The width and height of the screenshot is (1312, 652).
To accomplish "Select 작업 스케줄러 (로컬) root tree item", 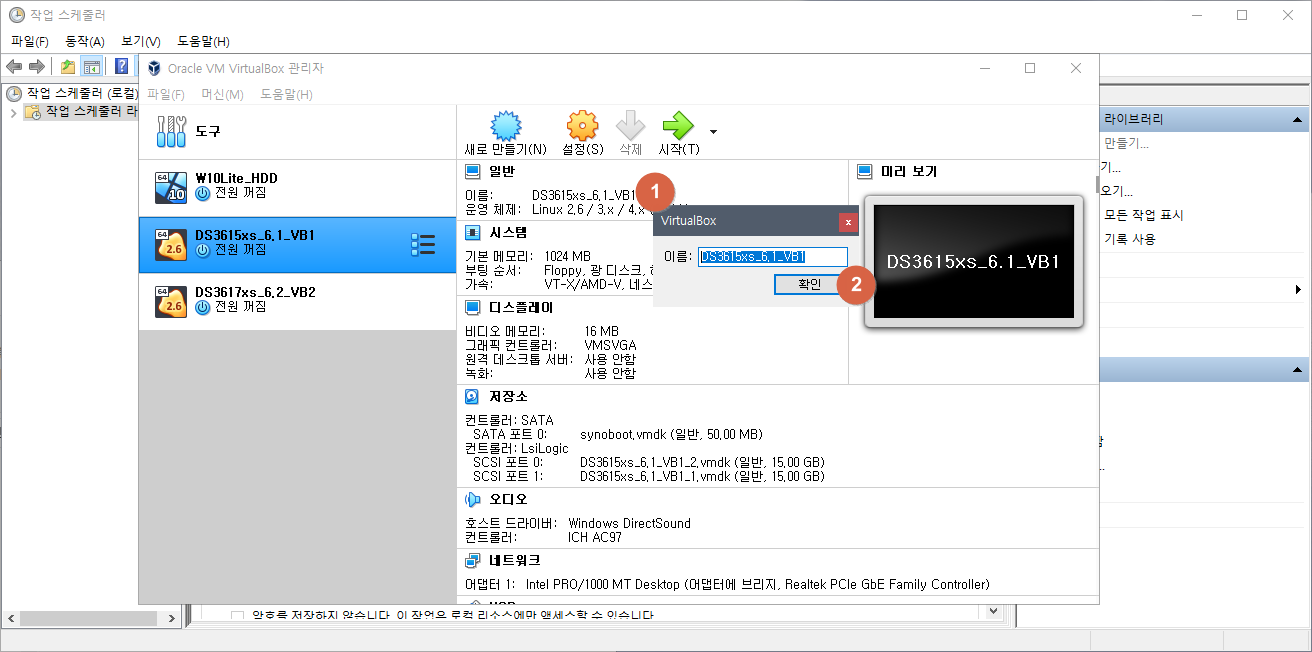I will [80, 93].
